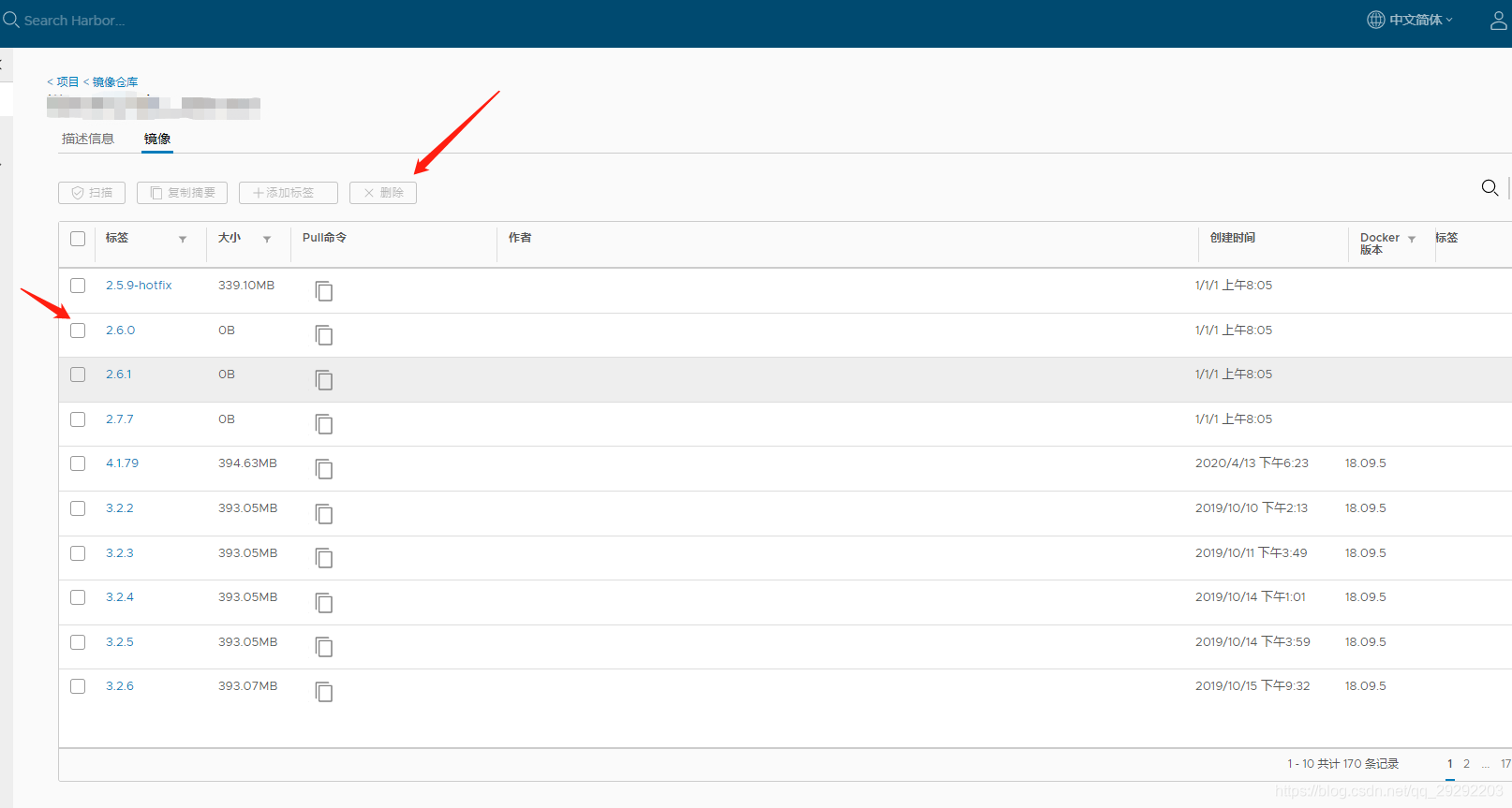Copy pull command for tag 4.1.79
Viewport: 1512px width, 808px height.
pyautogui.click(x=324, y=469)
